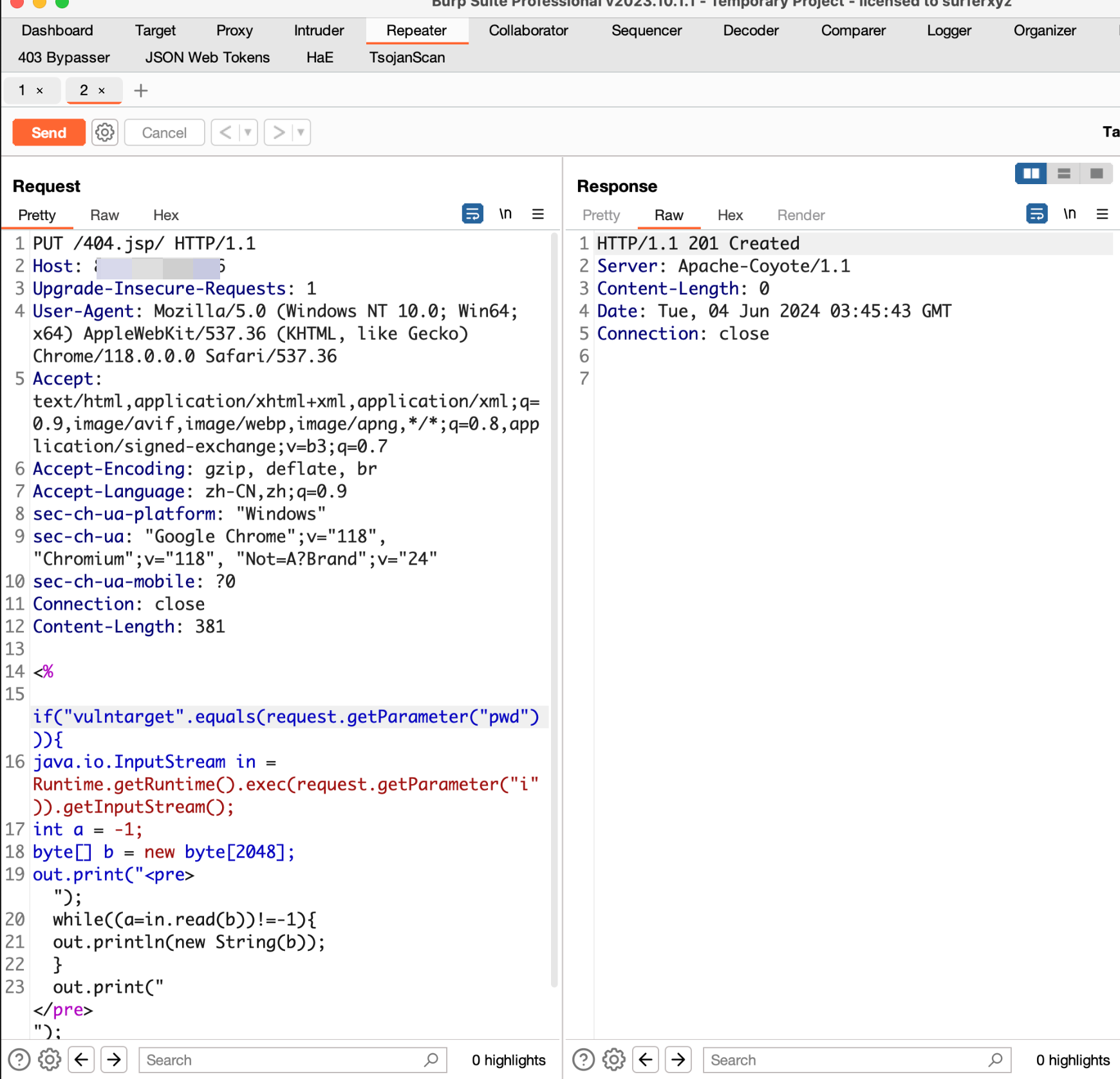Click the redacted Host header value
This screenshot has height=1079, width=1120.
coord(160,267)
